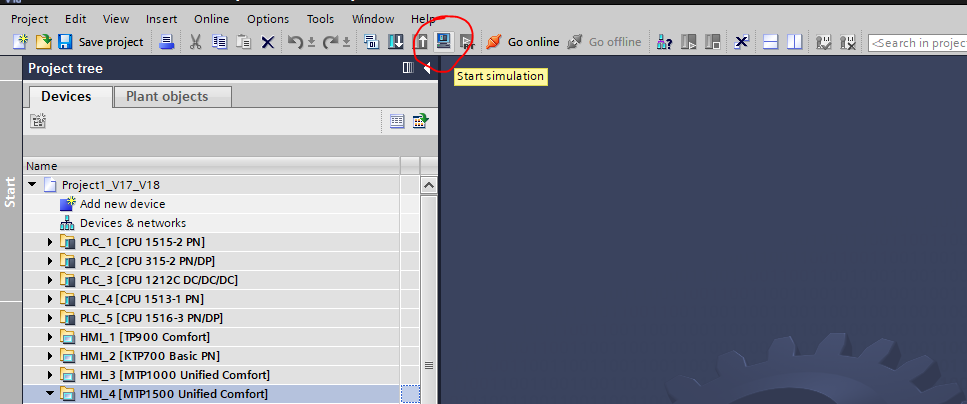Expand PLC_1 [CPU 1515-2 PN]
This screenshot has width=967, height=404.
point(50,242)
